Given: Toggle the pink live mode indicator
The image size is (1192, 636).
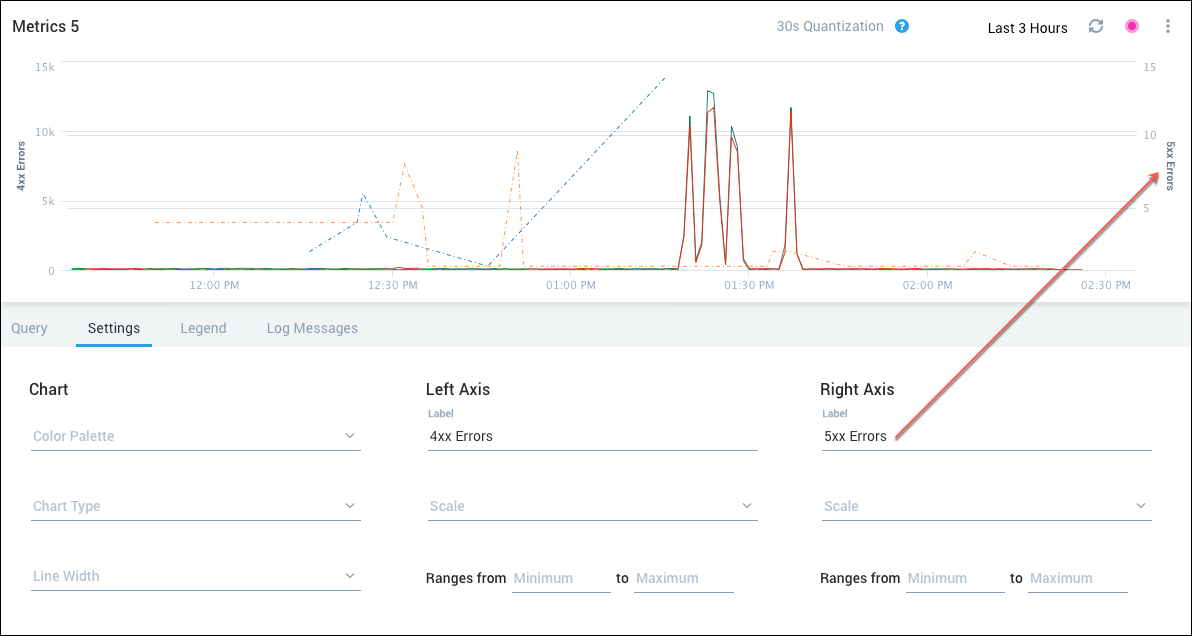Looking at the screenshot, I should point(1132,27).
